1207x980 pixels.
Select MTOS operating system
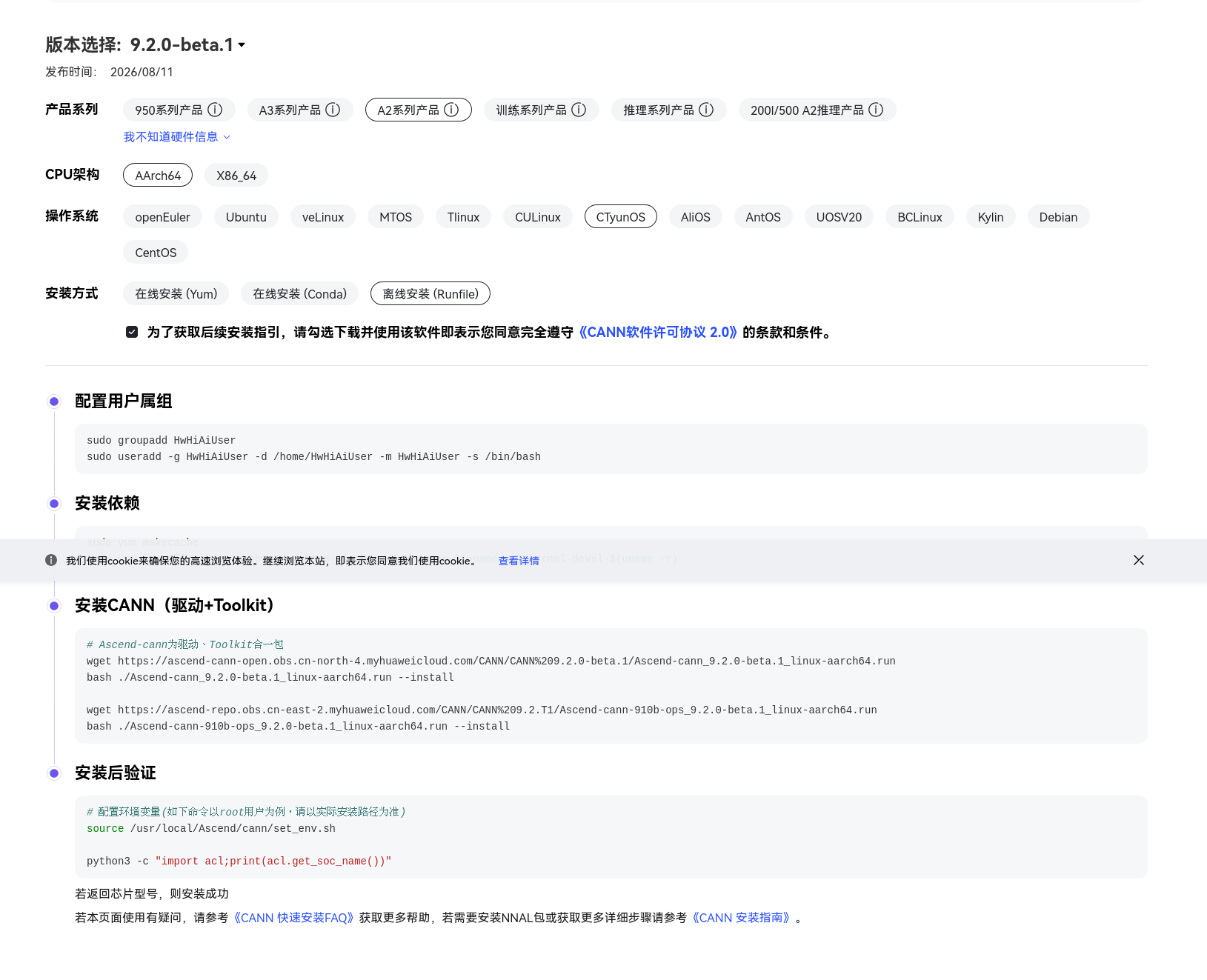pos(396,217)
